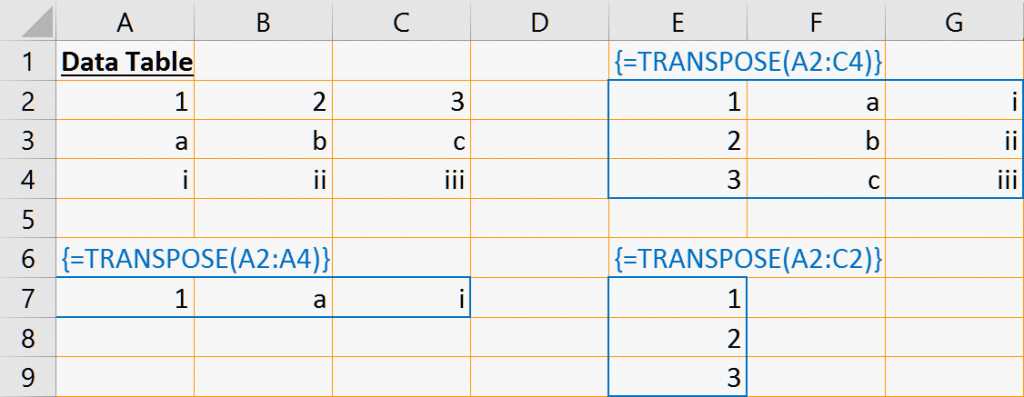Select cell E9 containing 3
Screen dimensions: 1024x397
point(678,377)
